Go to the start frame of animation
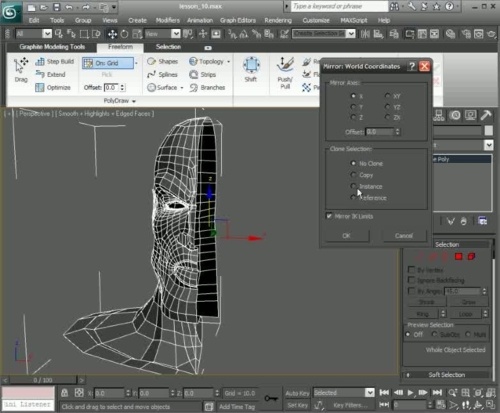Image resolution: width=500 pixels, height=413 pixels. coord(384,393)
